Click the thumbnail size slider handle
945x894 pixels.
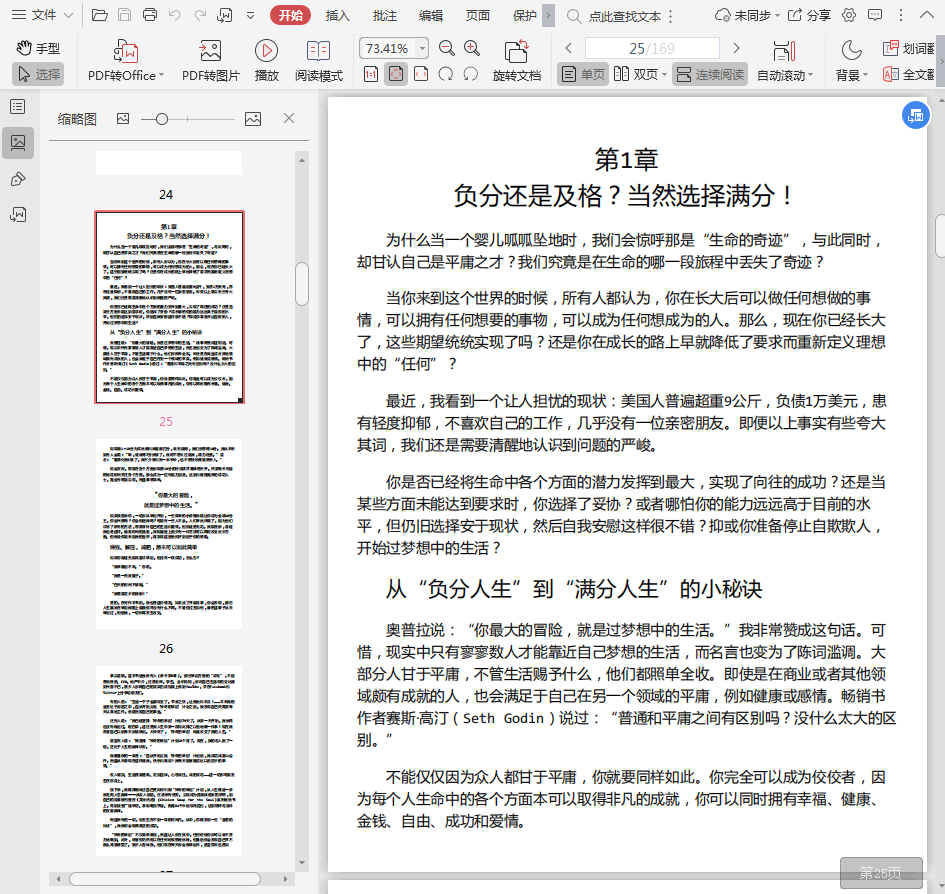click(x=162, y=119)
